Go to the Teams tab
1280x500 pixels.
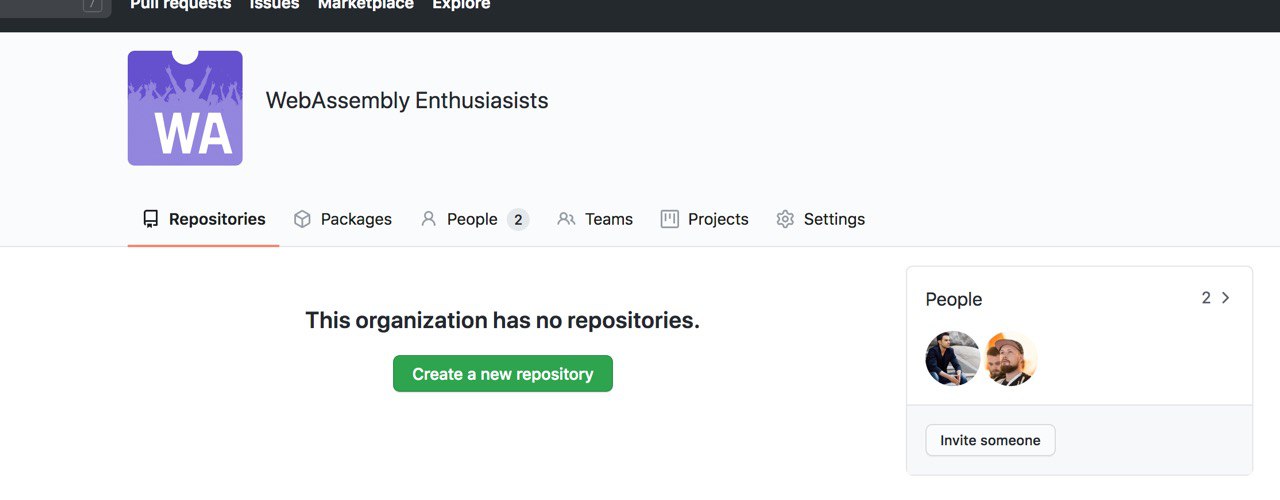tap(595, 219)
